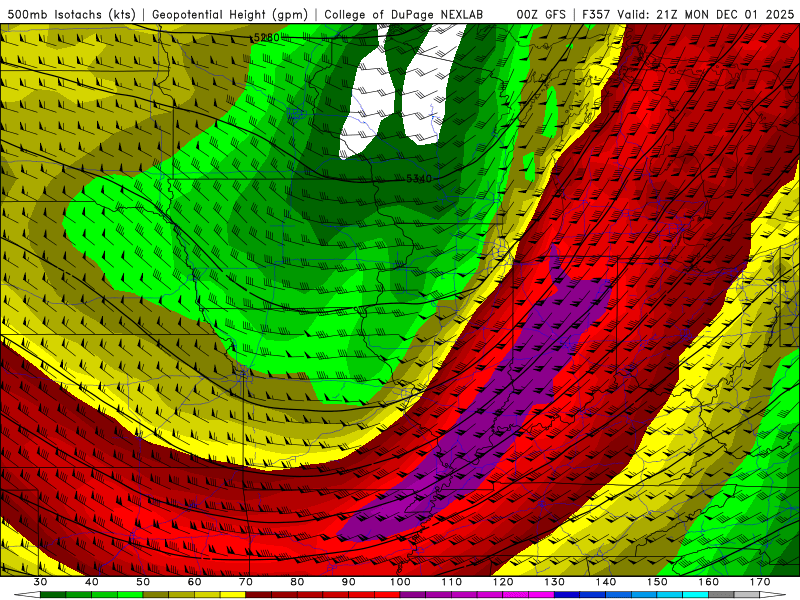
Task: Click the "21Z MON DEC 01 2025" valid time
Action: click(725, 15)
